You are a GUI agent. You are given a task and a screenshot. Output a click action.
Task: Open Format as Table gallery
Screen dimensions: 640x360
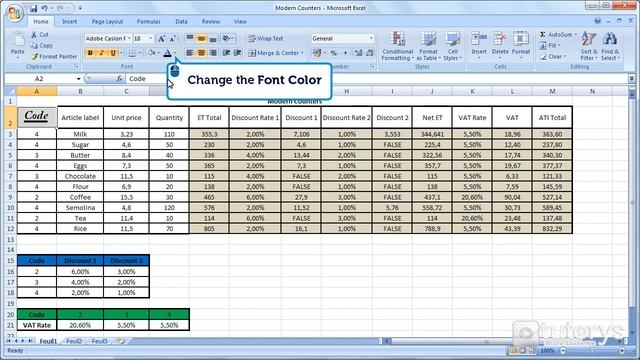428,46
